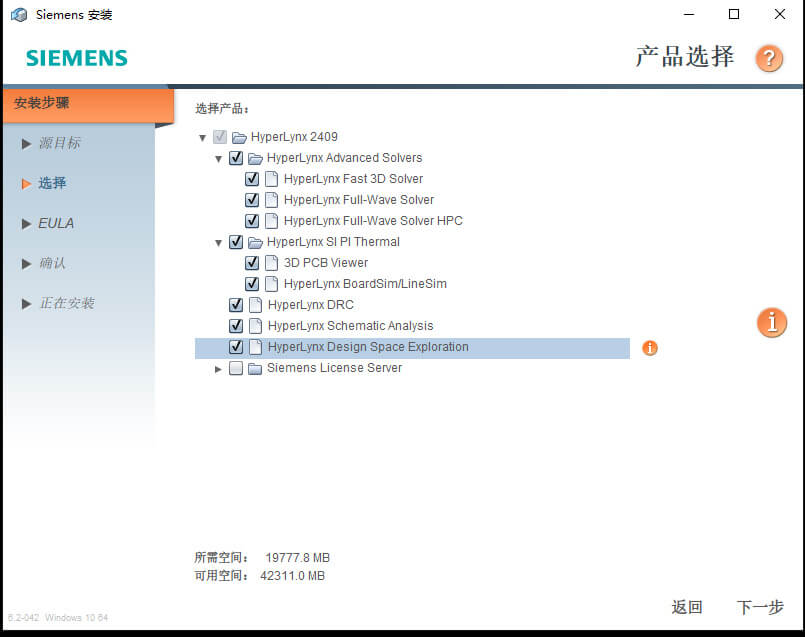The width and height of the screenshot is (805, 637).
Task: Click the HyperLynx DRC file icon
Action: (x=255, y=305)
